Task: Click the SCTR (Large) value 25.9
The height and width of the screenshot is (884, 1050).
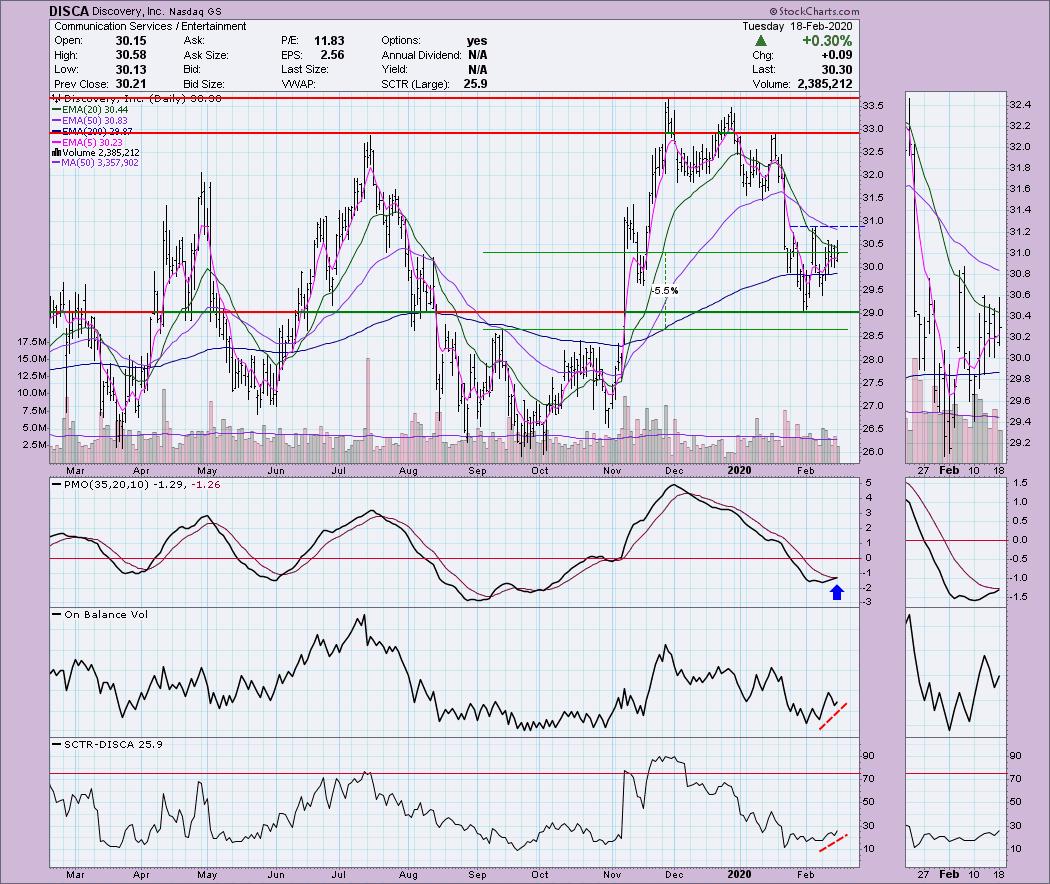Action: click(475, 84)
